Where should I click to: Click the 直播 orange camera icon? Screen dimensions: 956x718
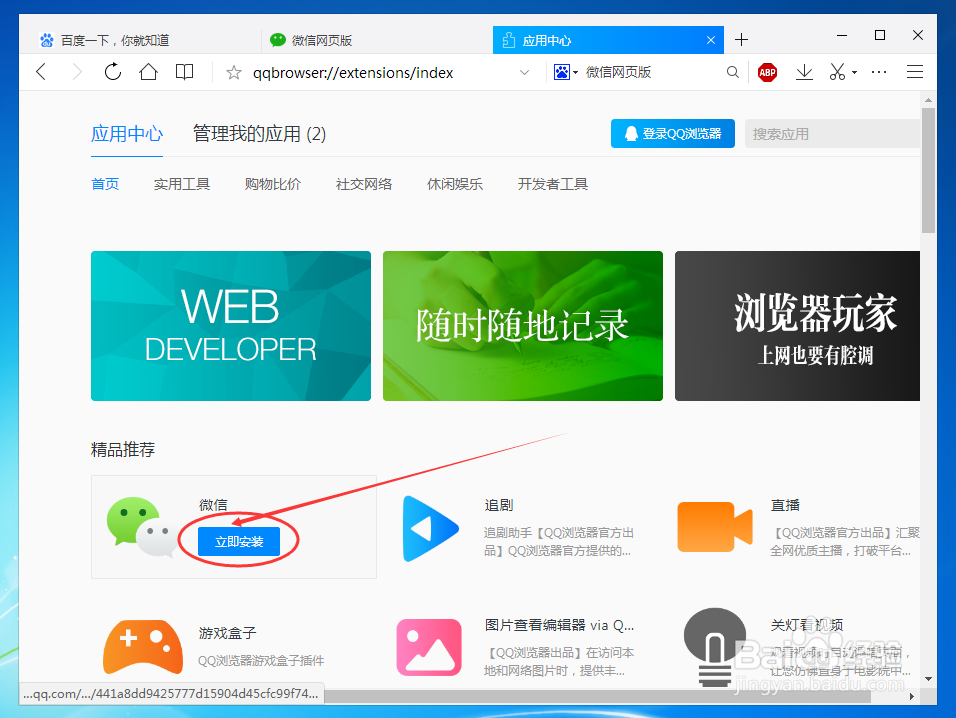pos(715,527)
